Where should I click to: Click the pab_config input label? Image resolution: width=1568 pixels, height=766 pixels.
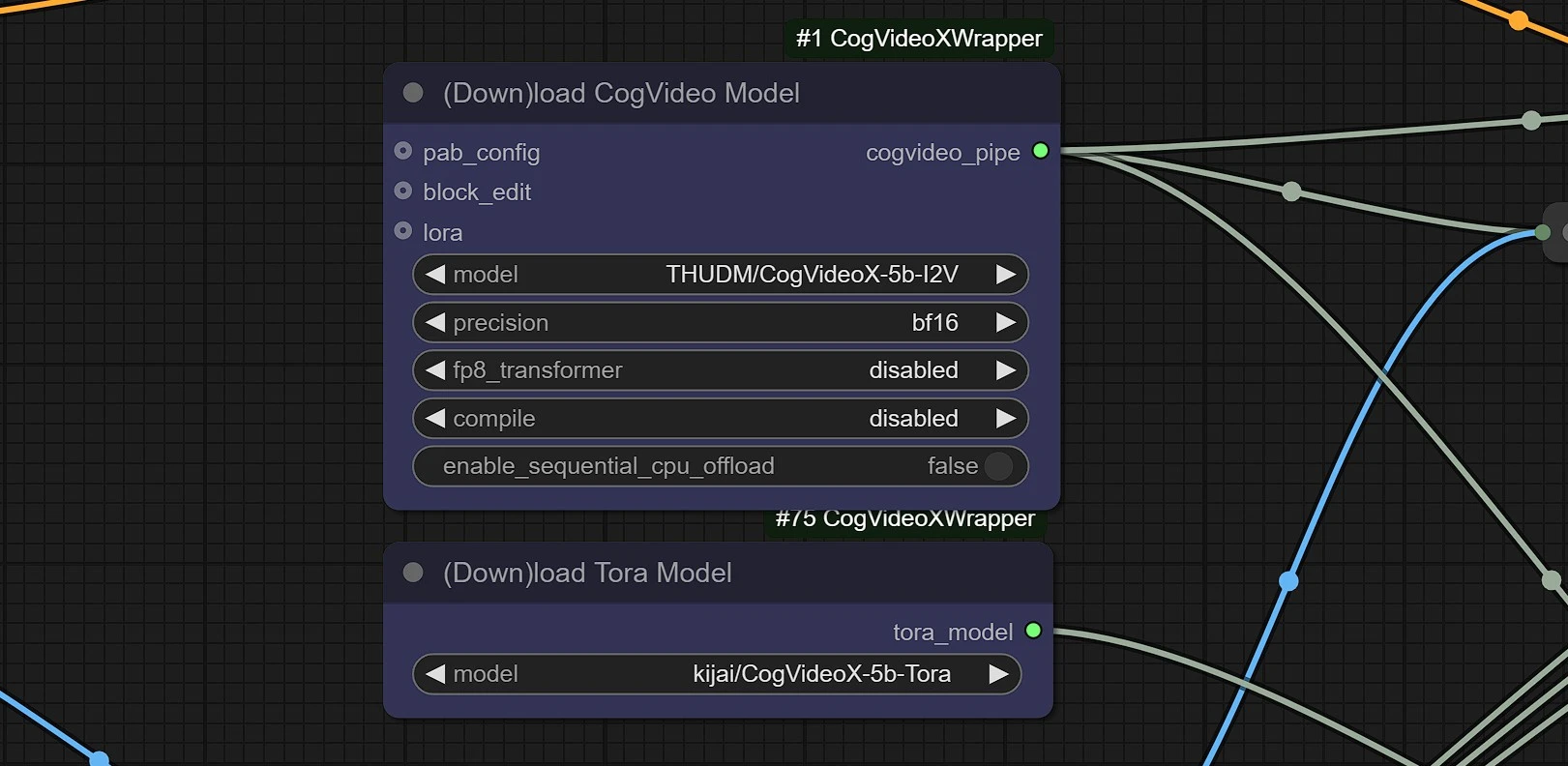[482, 152]
